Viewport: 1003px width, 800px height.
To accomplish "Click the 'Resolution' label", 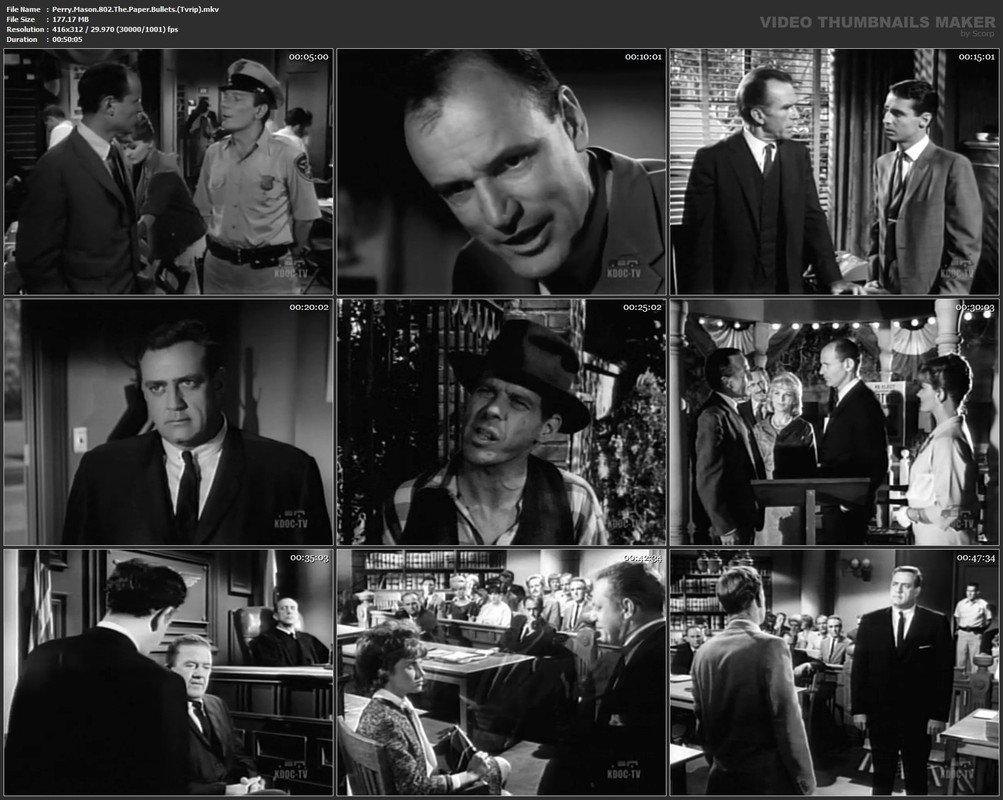I will coord(26,29).
